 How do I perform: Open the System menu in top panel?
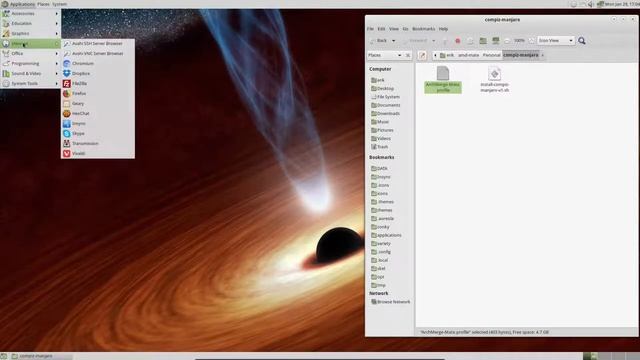pos(60,4)
